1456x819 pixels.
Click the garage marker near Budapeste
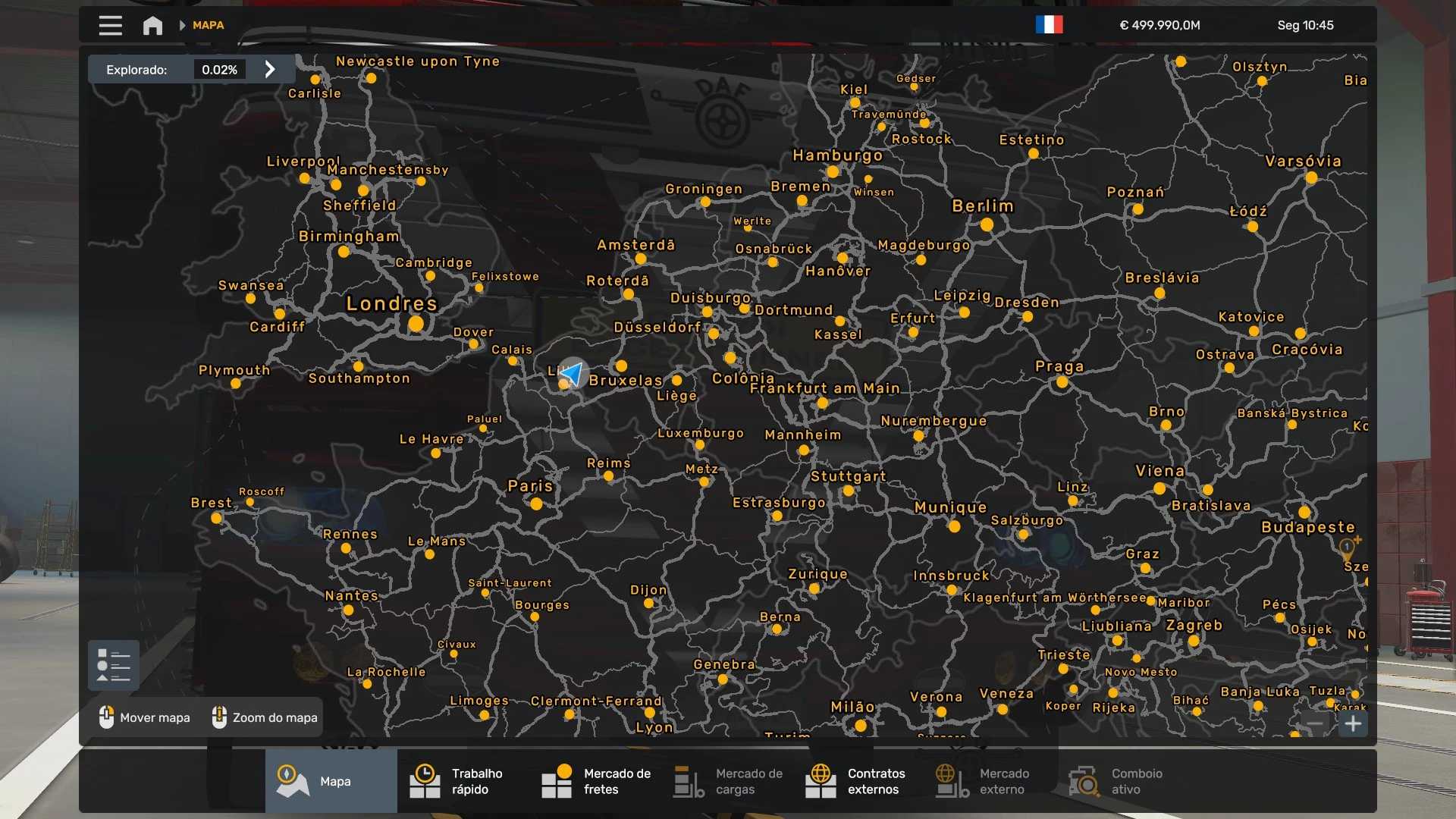[x=1348, y=547]
